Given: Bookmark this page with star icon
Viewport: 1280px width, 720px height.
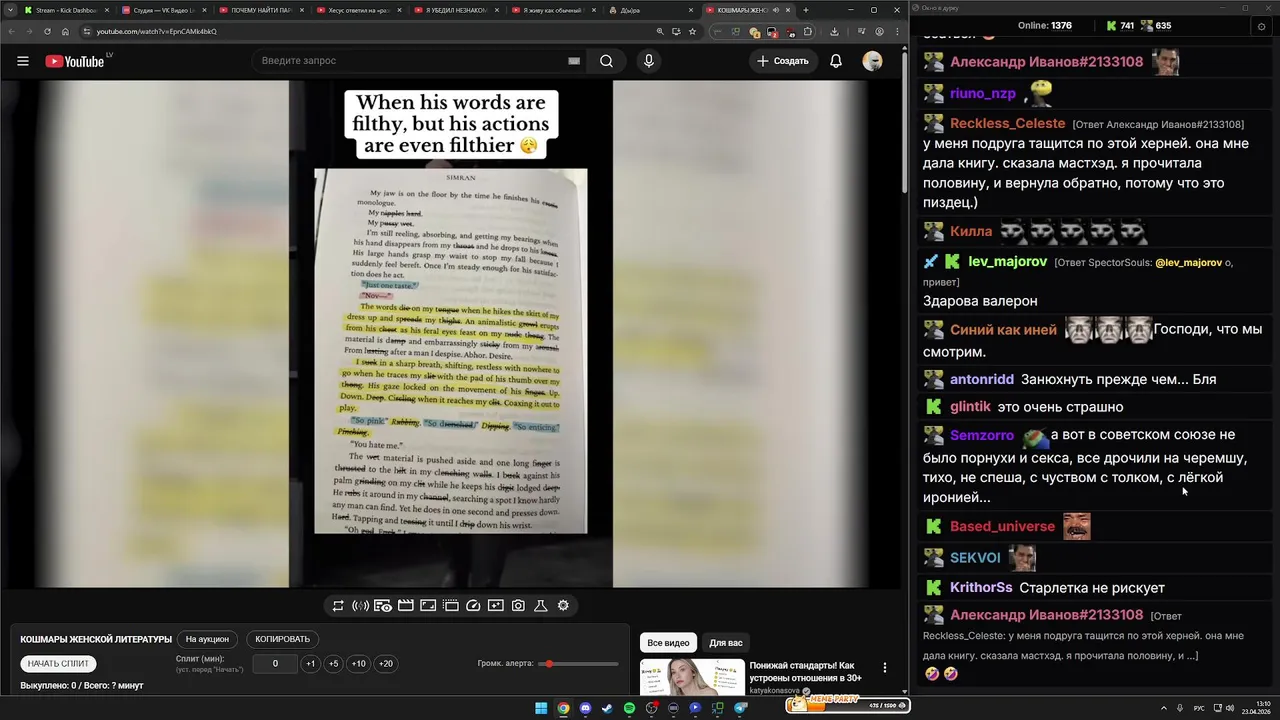Looking at the screenshot, I should coord(692,31).
